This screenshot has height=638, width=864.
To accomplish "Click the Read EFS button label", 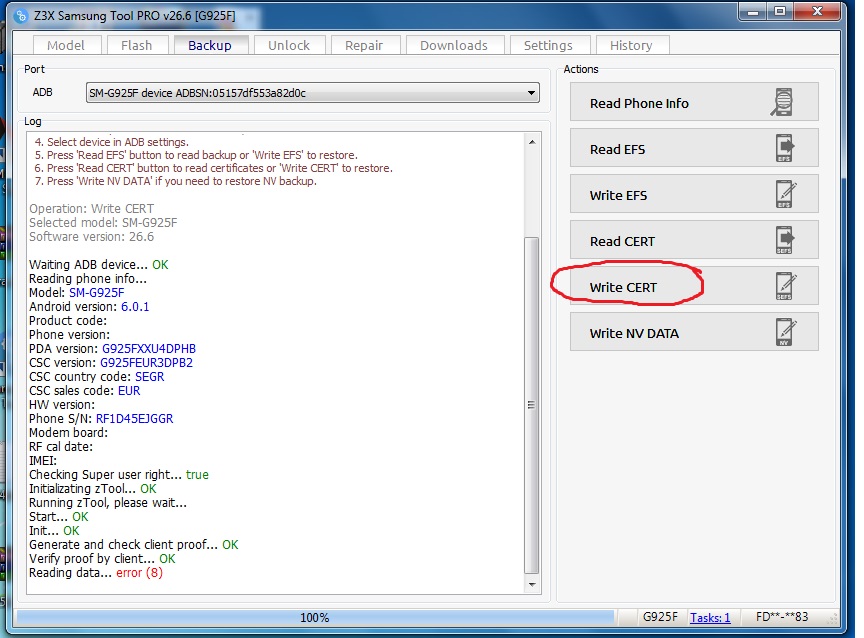I will coord(617,149).
